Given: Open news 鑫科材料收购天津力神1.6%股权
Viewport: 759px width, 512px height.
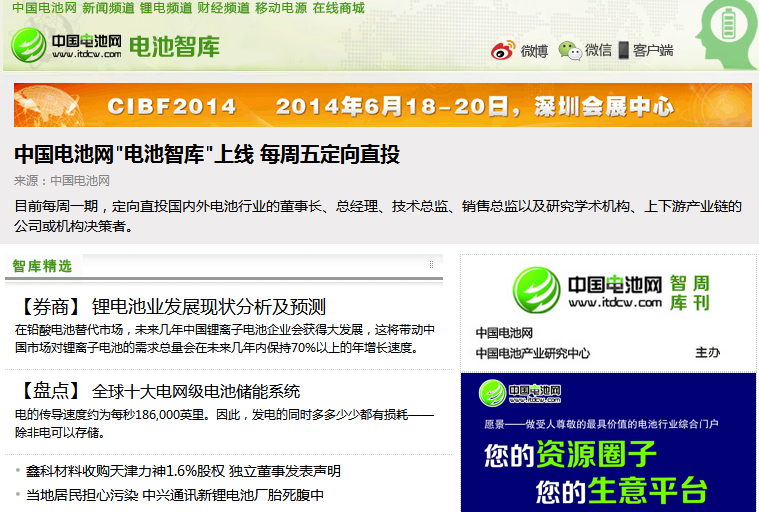Looking at the screenshot, I should tap(183, 471).
